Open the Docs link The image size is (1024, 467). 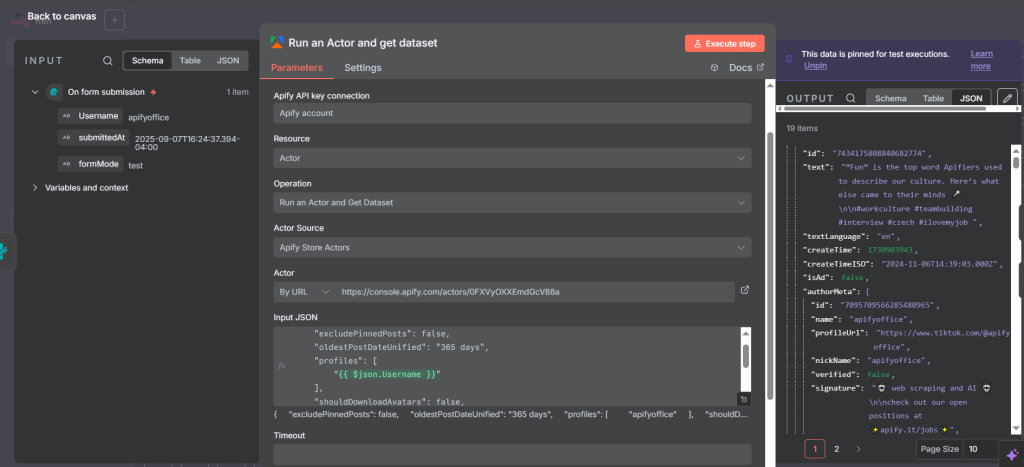pos(746,68)
